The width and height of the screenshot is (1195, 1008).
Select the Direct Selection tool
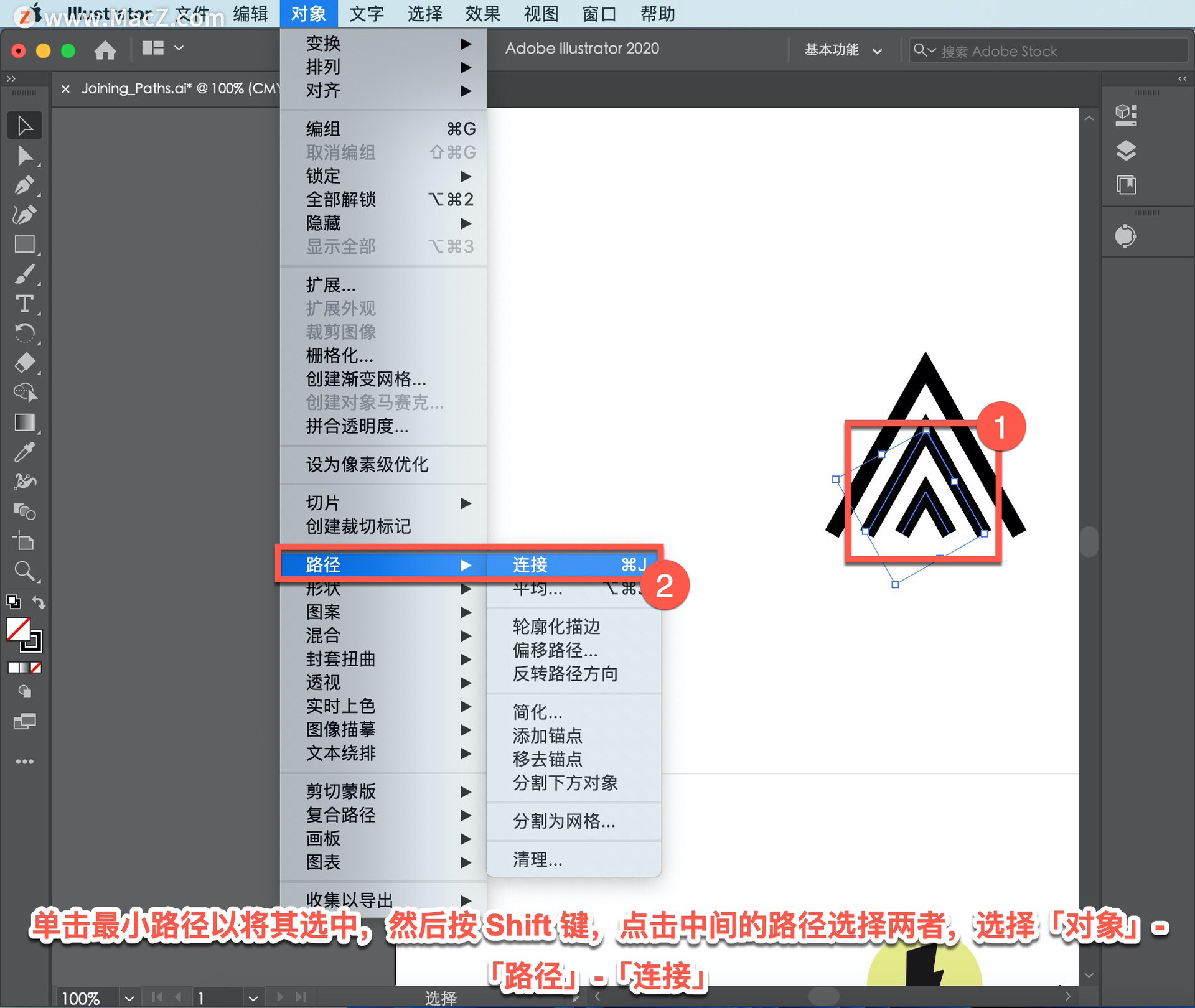24,156
